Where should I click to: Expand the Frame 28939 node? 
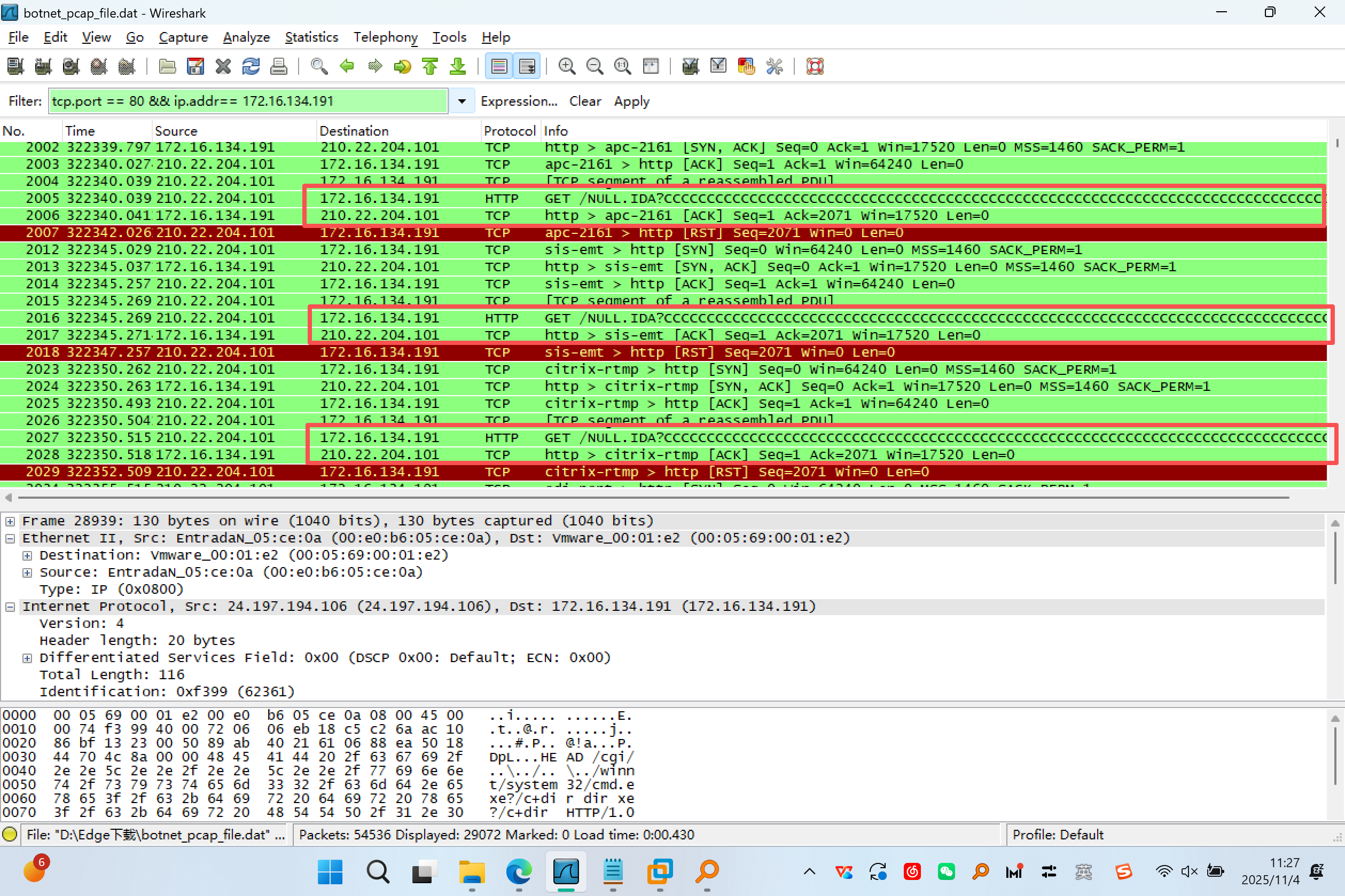(x=10, y=521)
